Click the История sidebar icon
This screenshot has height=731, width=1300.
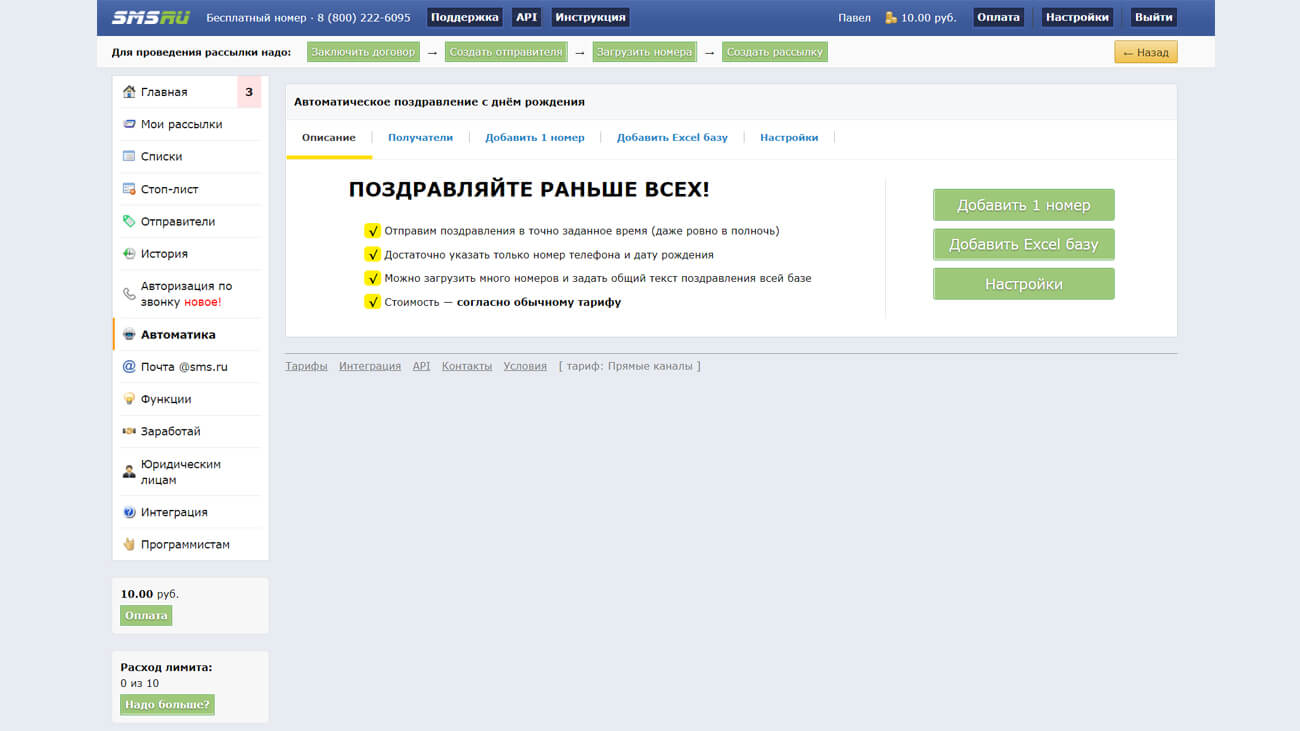click(129, 254)
